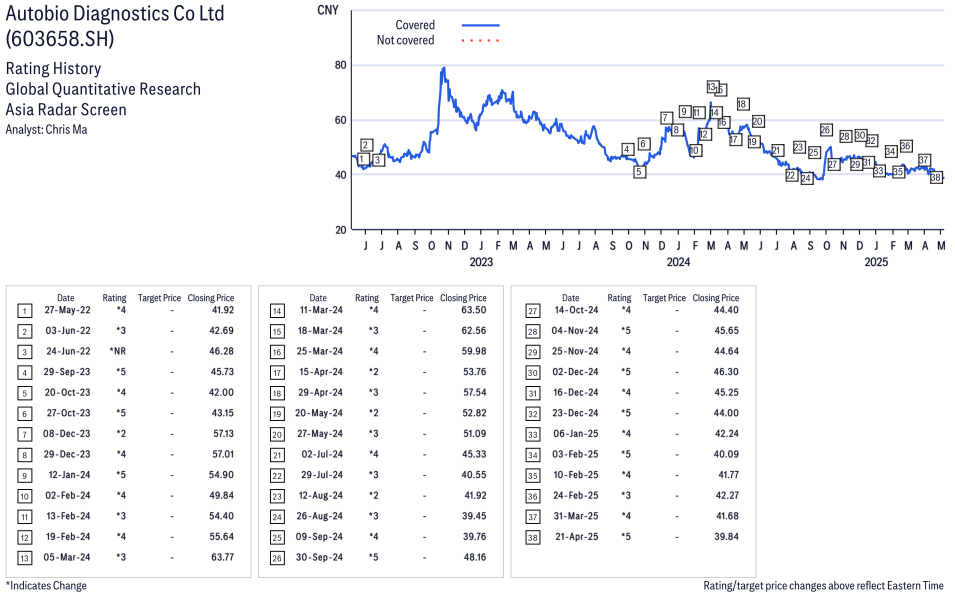The width and height of the screenshot is (955, 593).
Task: Click chart marker 26 on the graph
Action: pyautogui.click(x=826, y=130)
